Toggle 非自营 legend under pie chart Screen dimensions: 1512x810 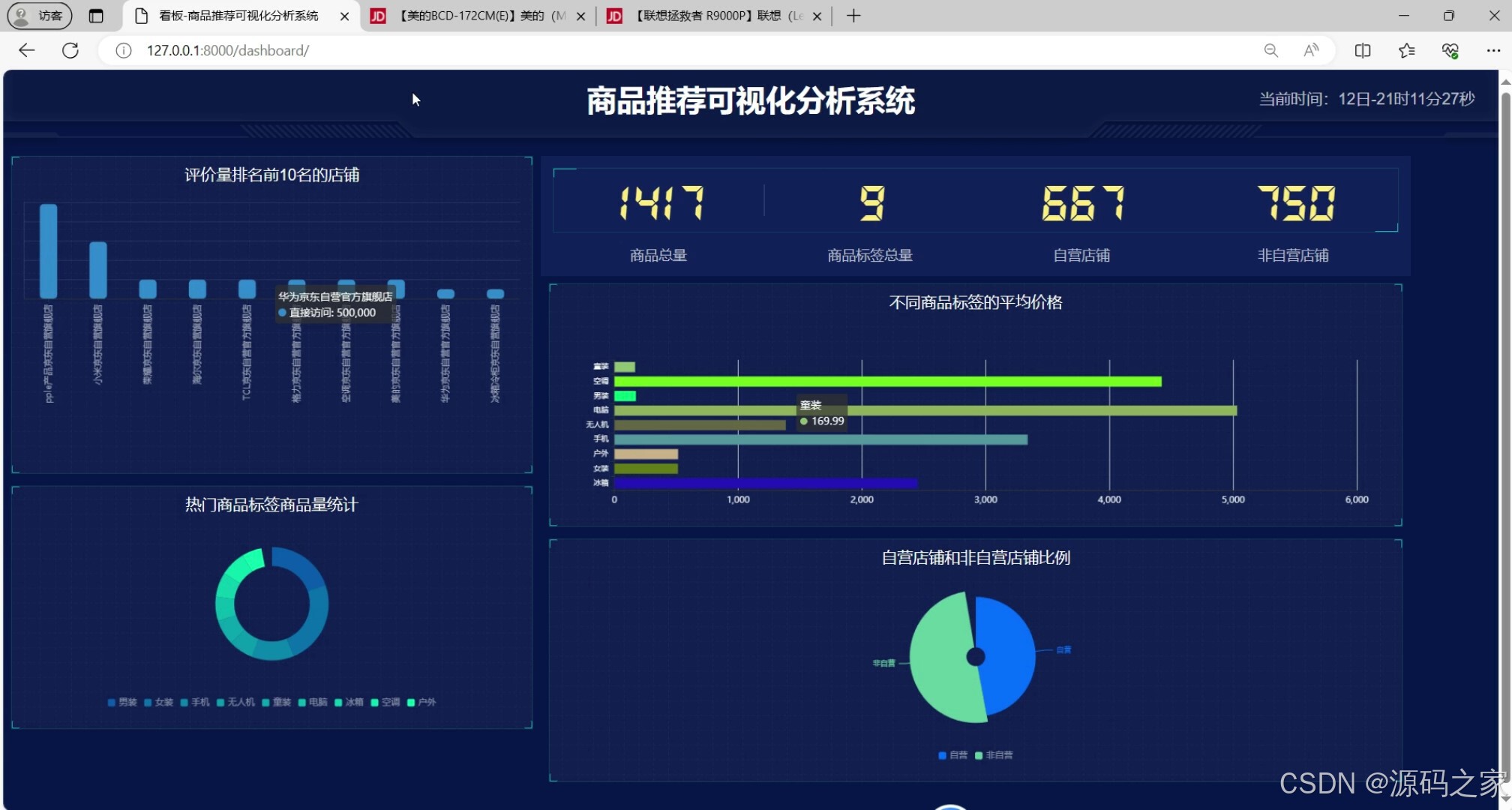coord(994,755)
